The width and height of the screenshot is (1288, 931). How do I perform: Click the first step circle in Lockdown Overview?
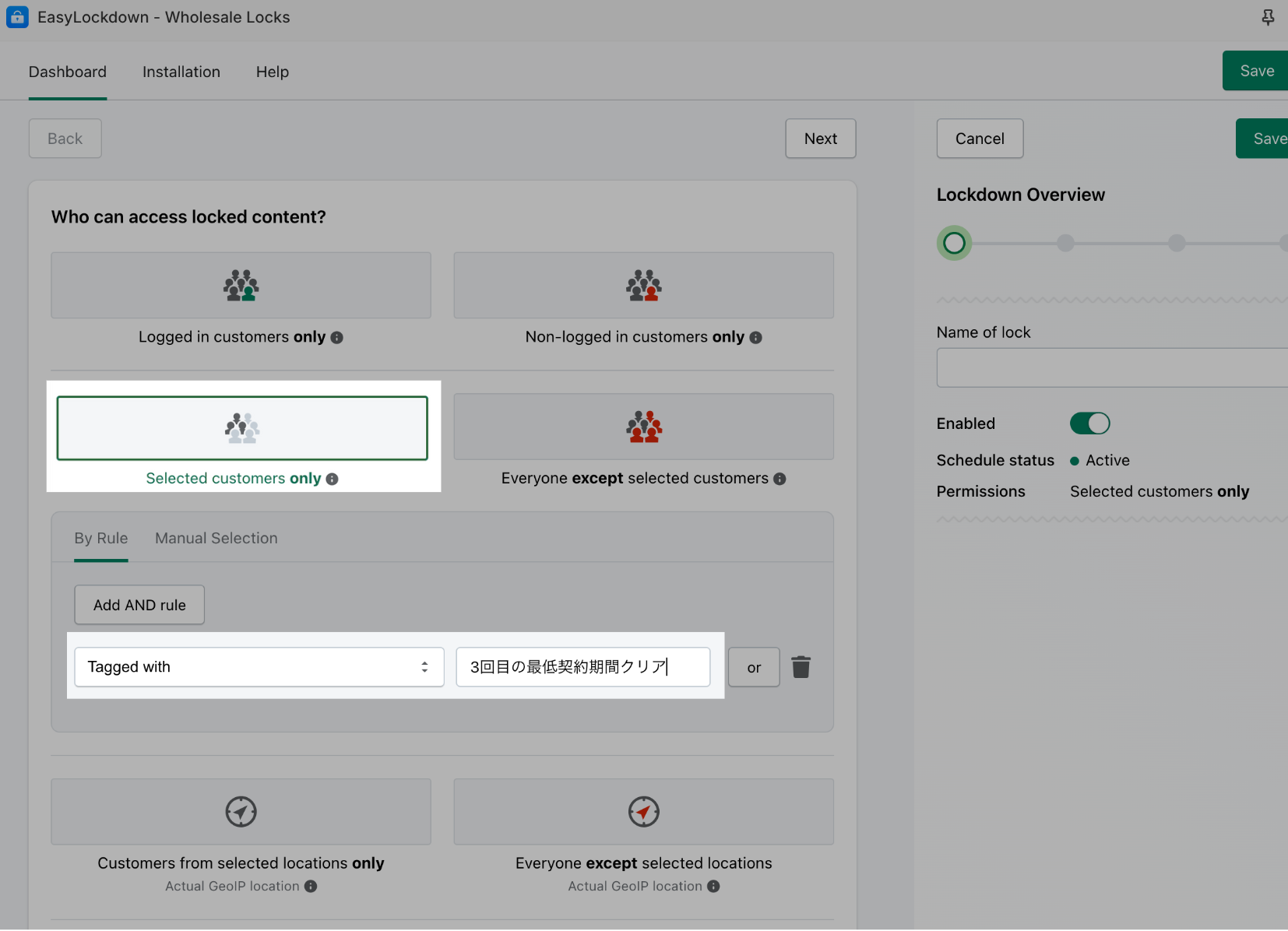[x=954, y=244]
